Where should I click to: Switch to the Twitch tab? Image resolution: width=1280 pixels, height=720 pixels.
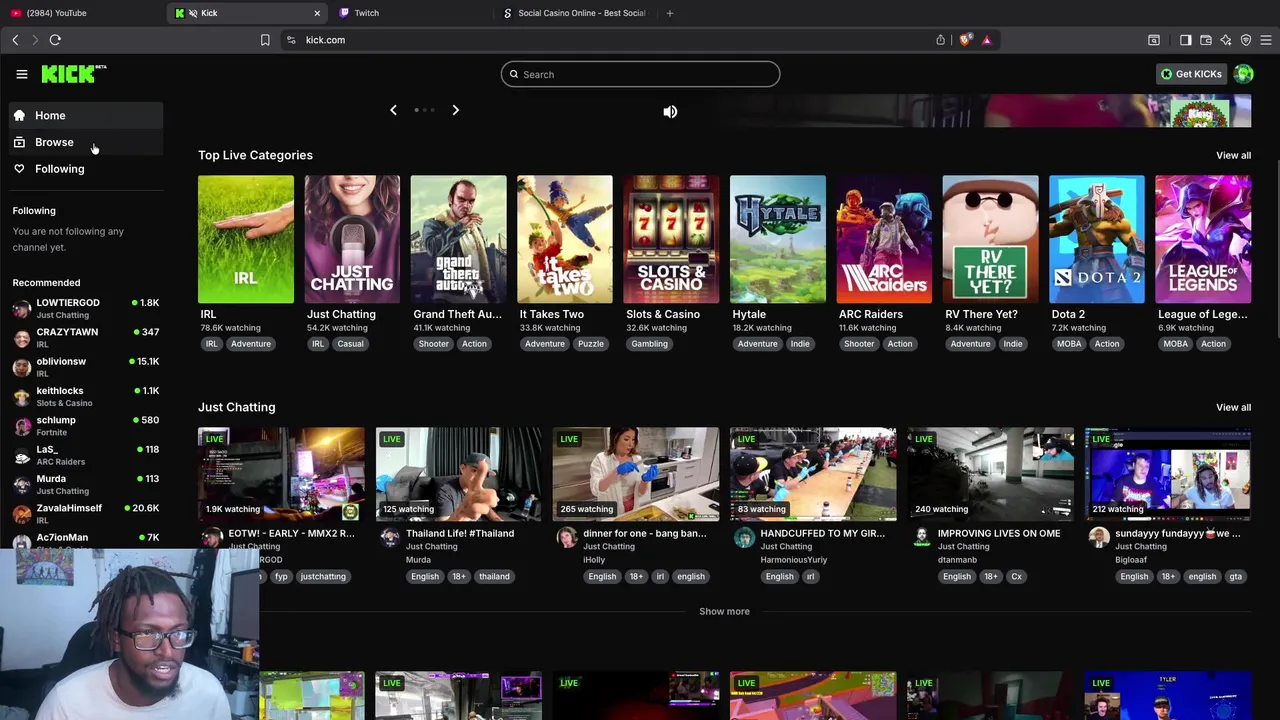point(410,13)
